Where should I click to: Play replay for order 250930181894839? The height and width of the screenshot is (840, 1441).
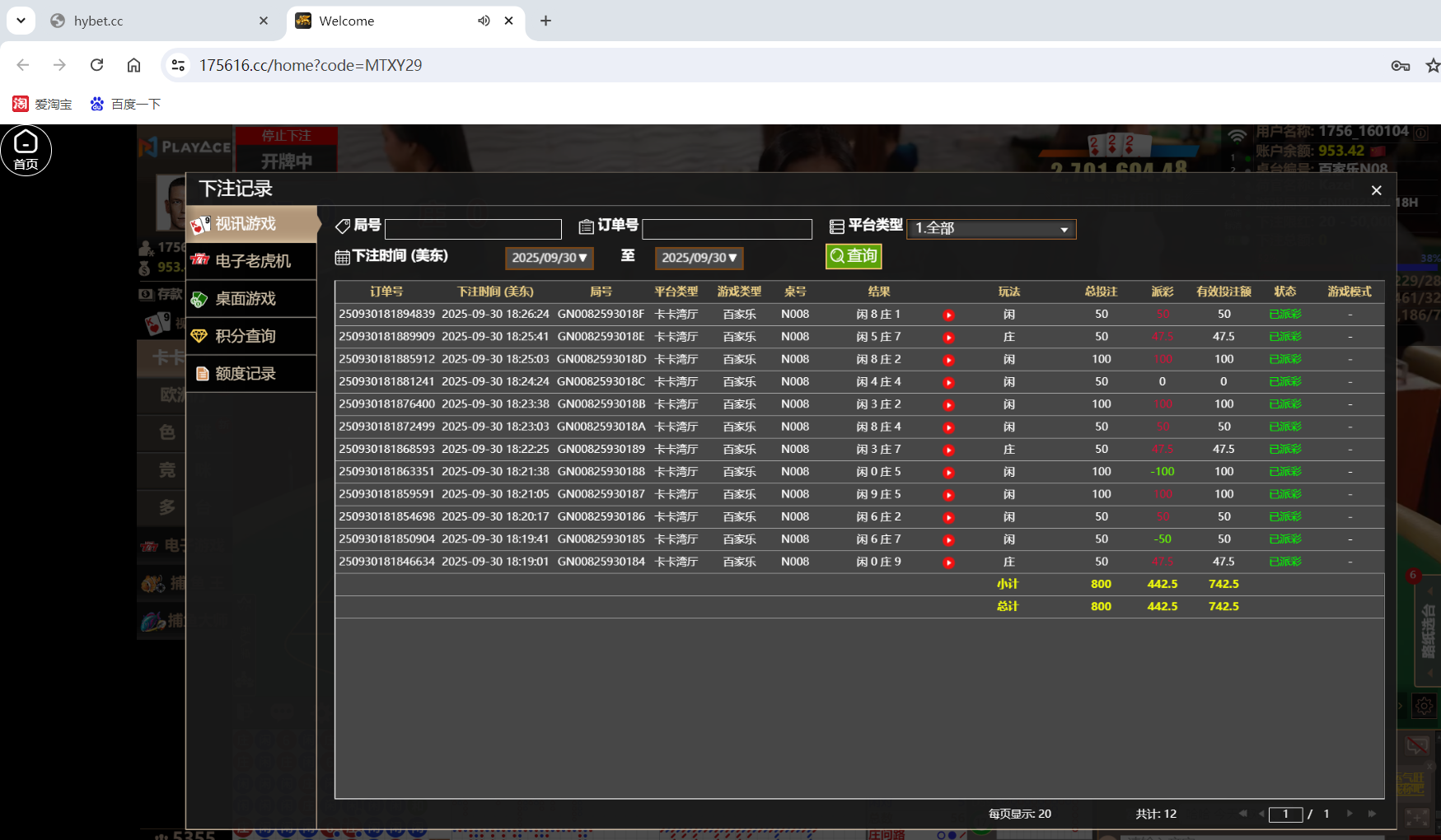(x=948, y=314)
